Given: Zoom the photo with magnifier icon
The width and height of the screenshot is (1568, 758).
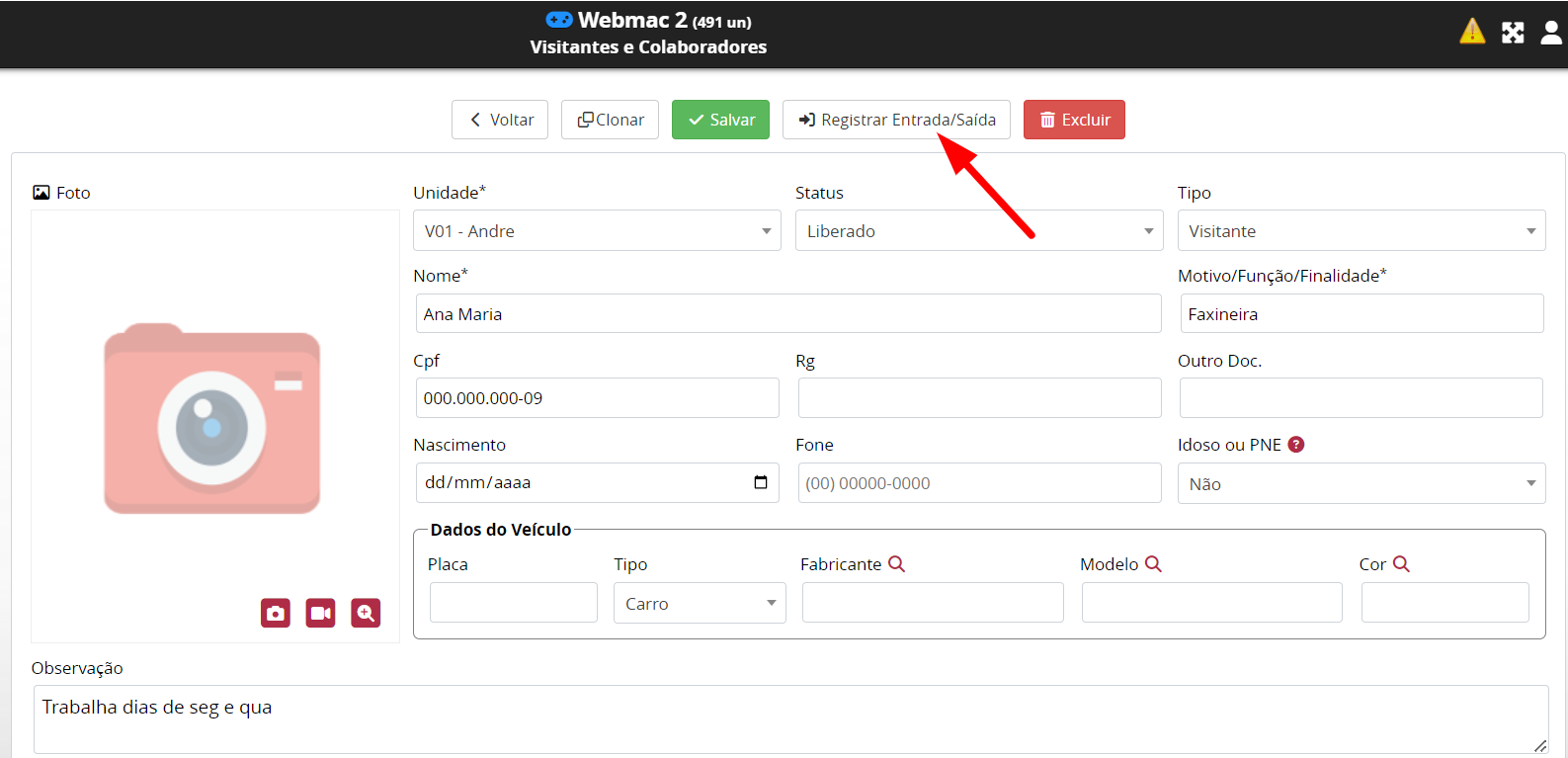Looking at the screenshot, I should click(x=366, y=613).
